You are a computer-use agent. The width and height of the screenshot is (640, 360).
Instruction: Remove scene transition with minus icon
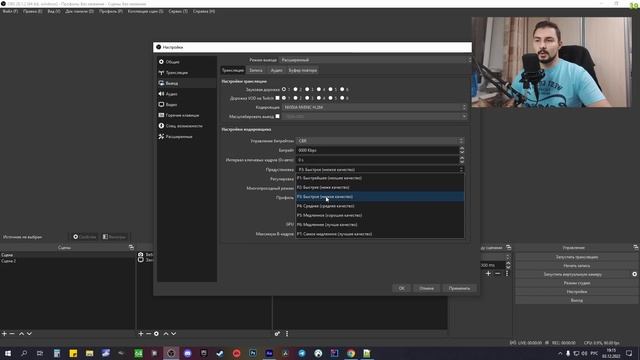coord(498,273)
